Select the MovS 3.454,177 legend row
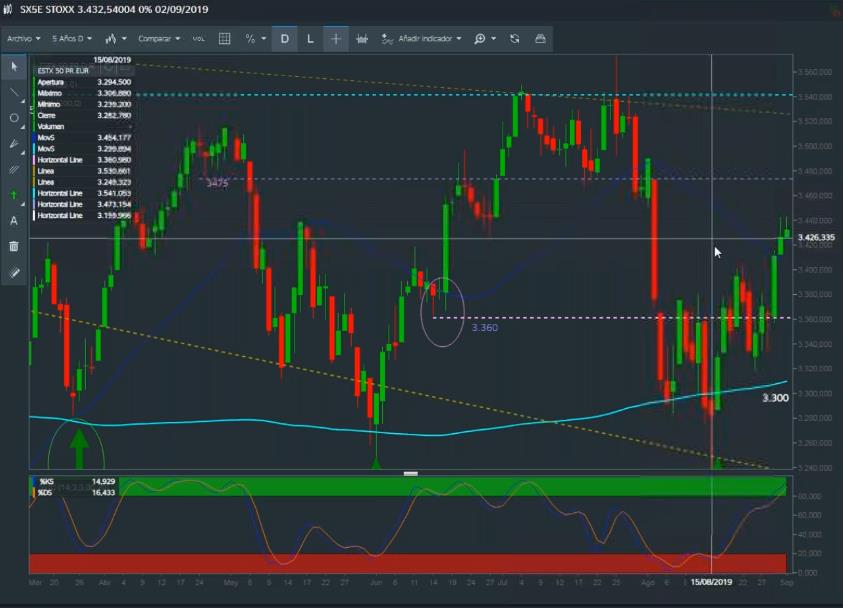This screenshot has width=843, height=608. click(83, 138)
